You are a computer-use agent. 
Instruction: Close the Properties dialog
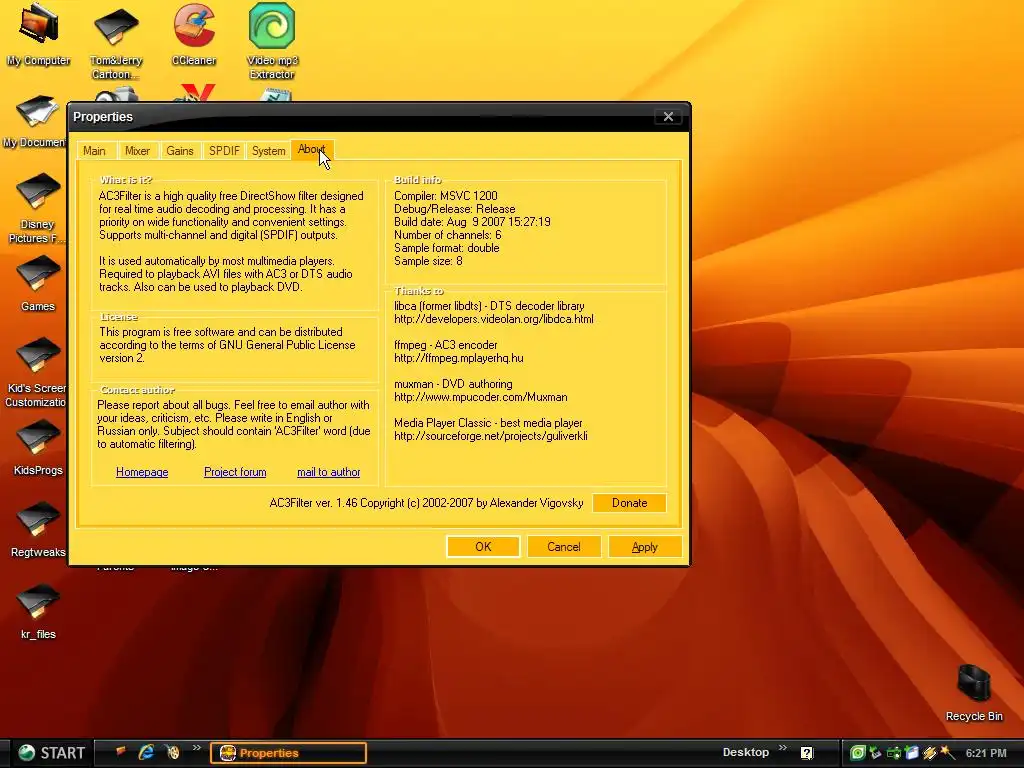click(x=668, y=116)
